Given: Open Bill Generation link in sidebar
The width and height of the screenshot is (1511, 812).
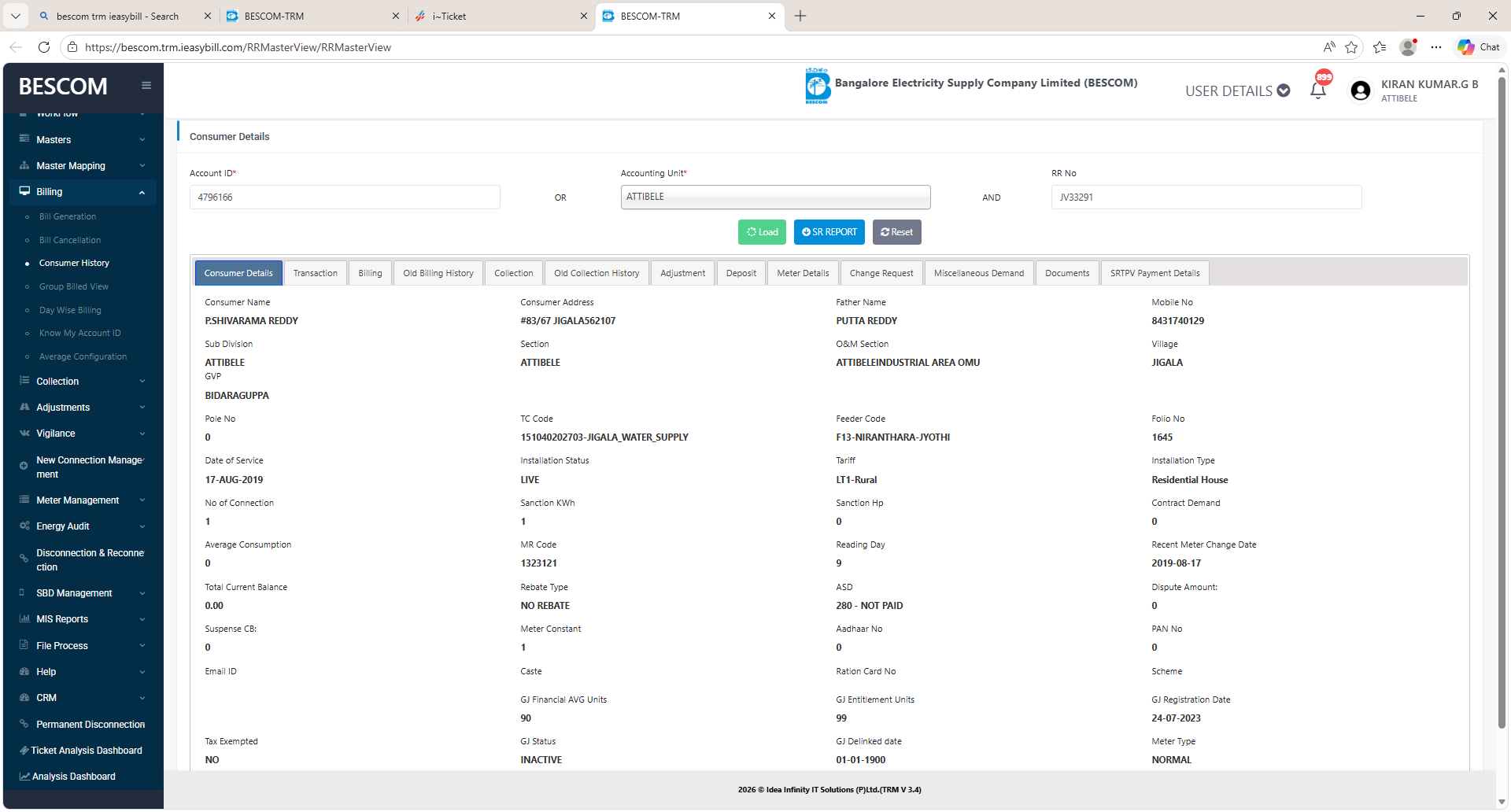Looking at the screenshot, I should point(68,216).
